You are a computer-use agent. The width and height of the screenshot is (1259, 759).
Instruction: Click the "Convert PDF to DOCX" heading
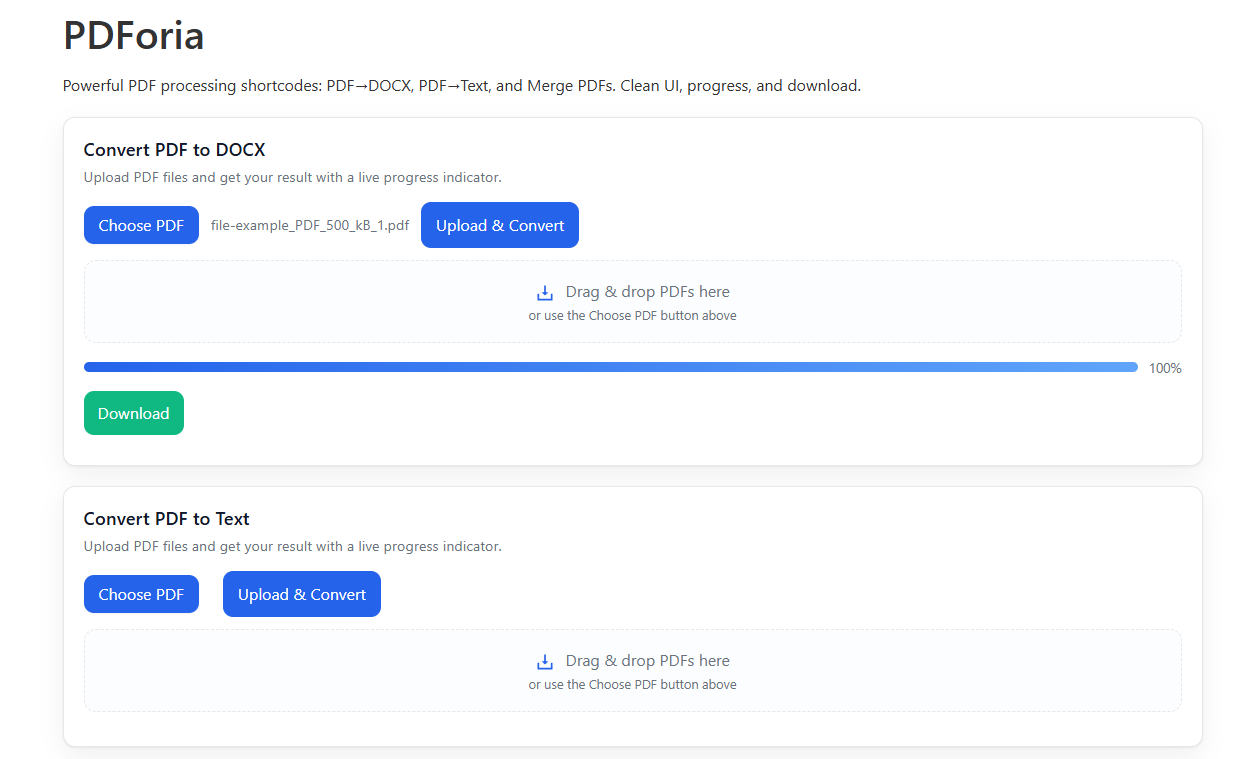tap(174, 150)
